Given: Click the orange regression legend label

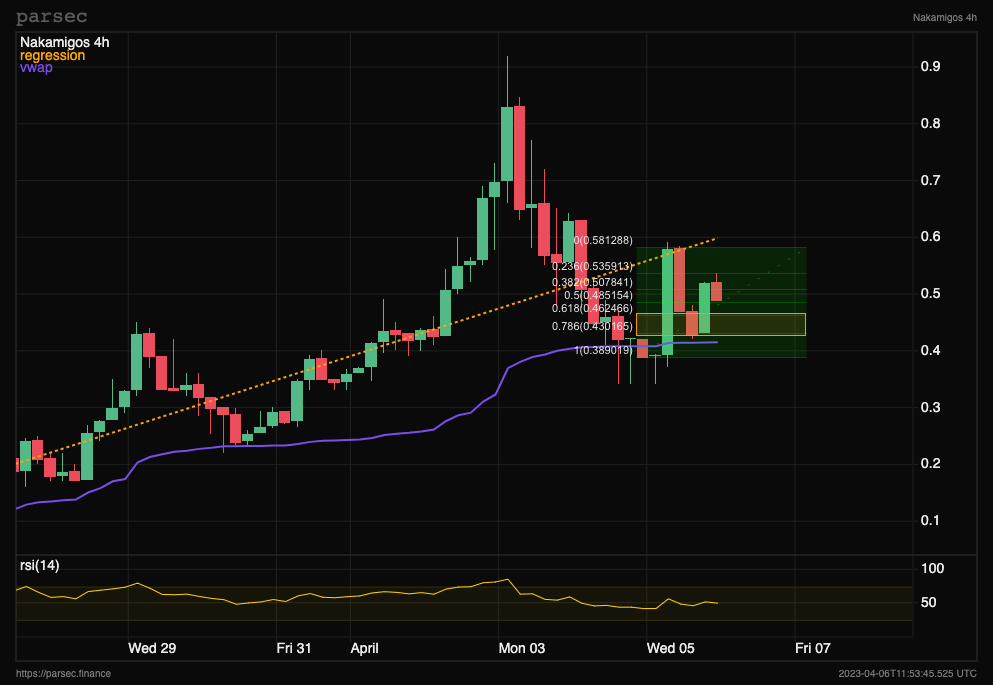Looking at the screenshot, I should (x=53, y=55).
